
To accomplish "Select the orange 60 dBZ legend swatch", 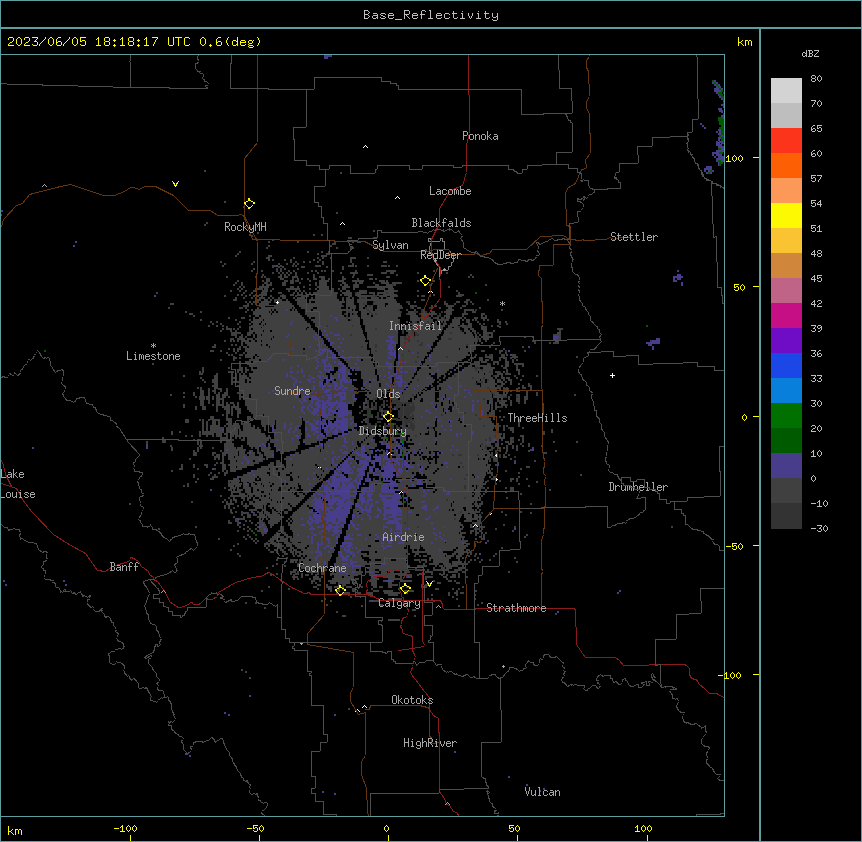I will [786, 165].
